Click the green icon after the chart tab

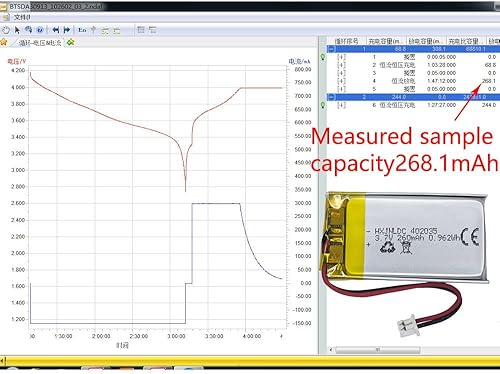[x=70, y=42]
